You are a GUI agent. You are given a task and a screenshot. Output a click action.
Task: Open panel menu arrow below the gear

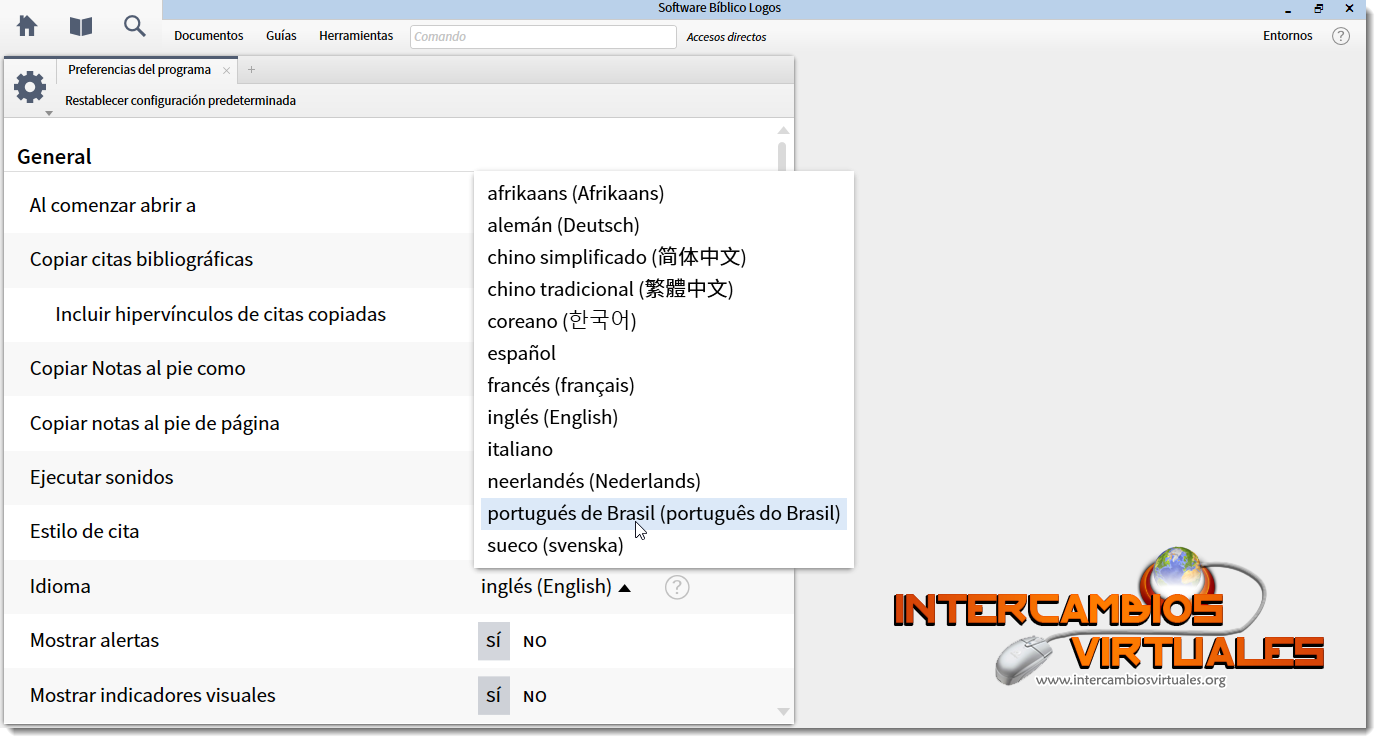pyautogui.click(x=48, y=113)
